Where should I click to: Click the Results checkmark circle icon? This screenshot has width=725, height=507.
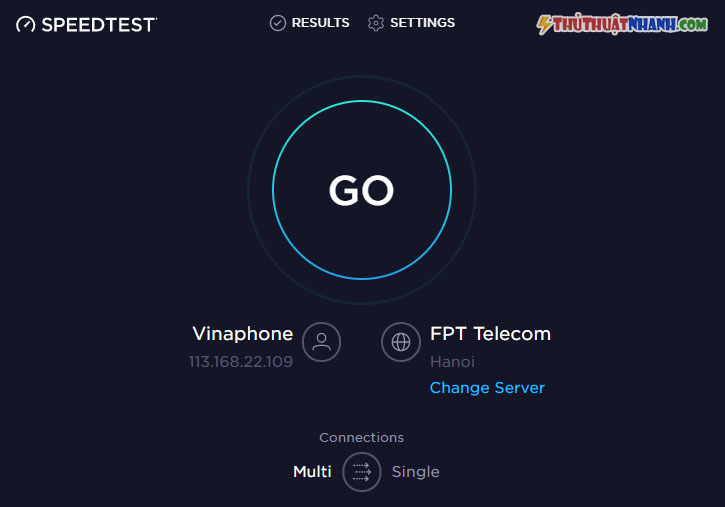(277, 23)
